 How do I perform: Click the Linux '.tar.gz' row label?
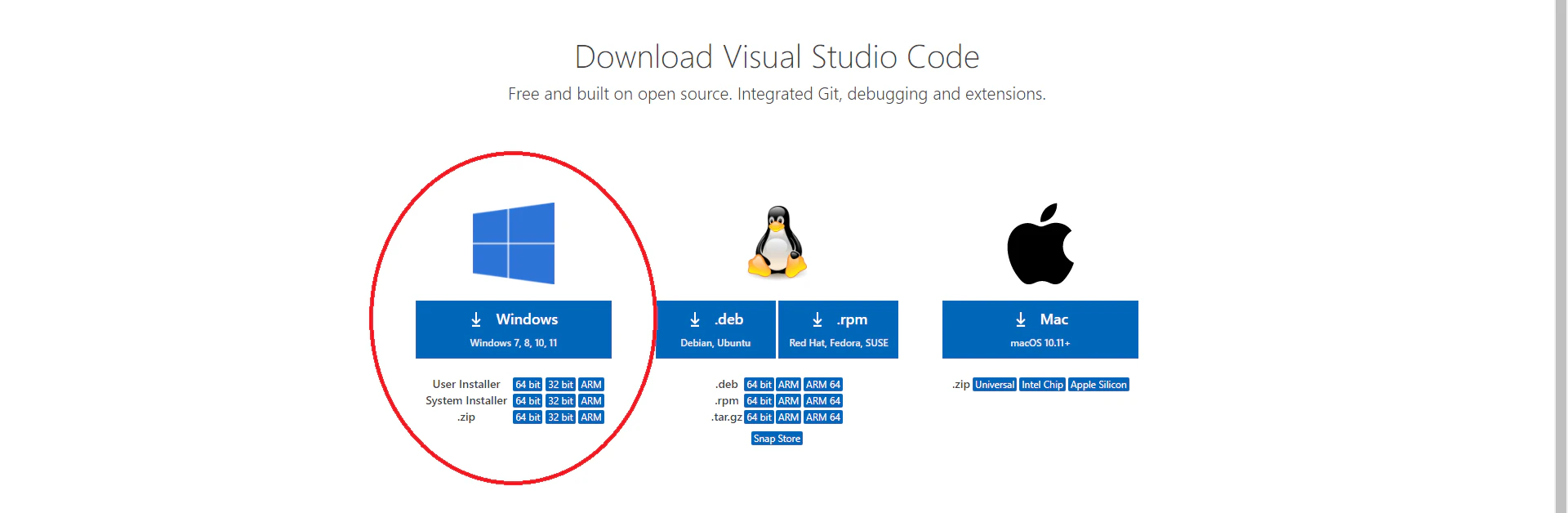click(727, 417)
